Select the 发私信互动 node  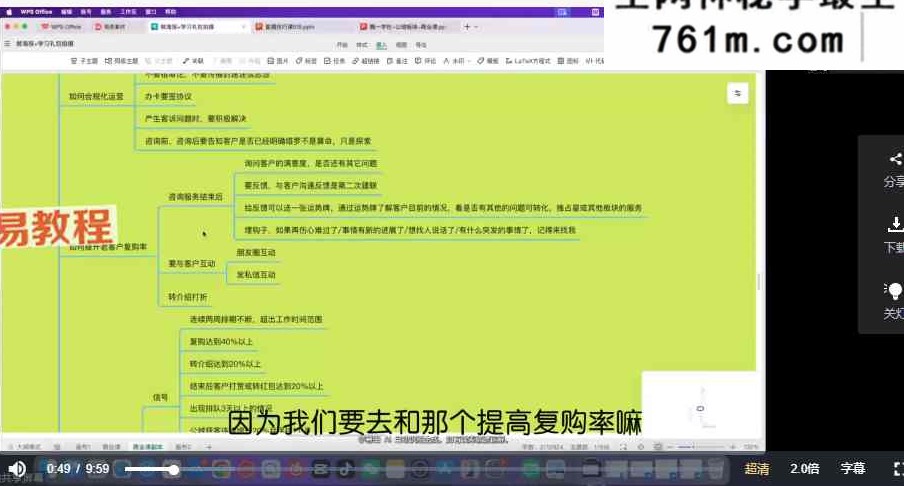[256, 274]
